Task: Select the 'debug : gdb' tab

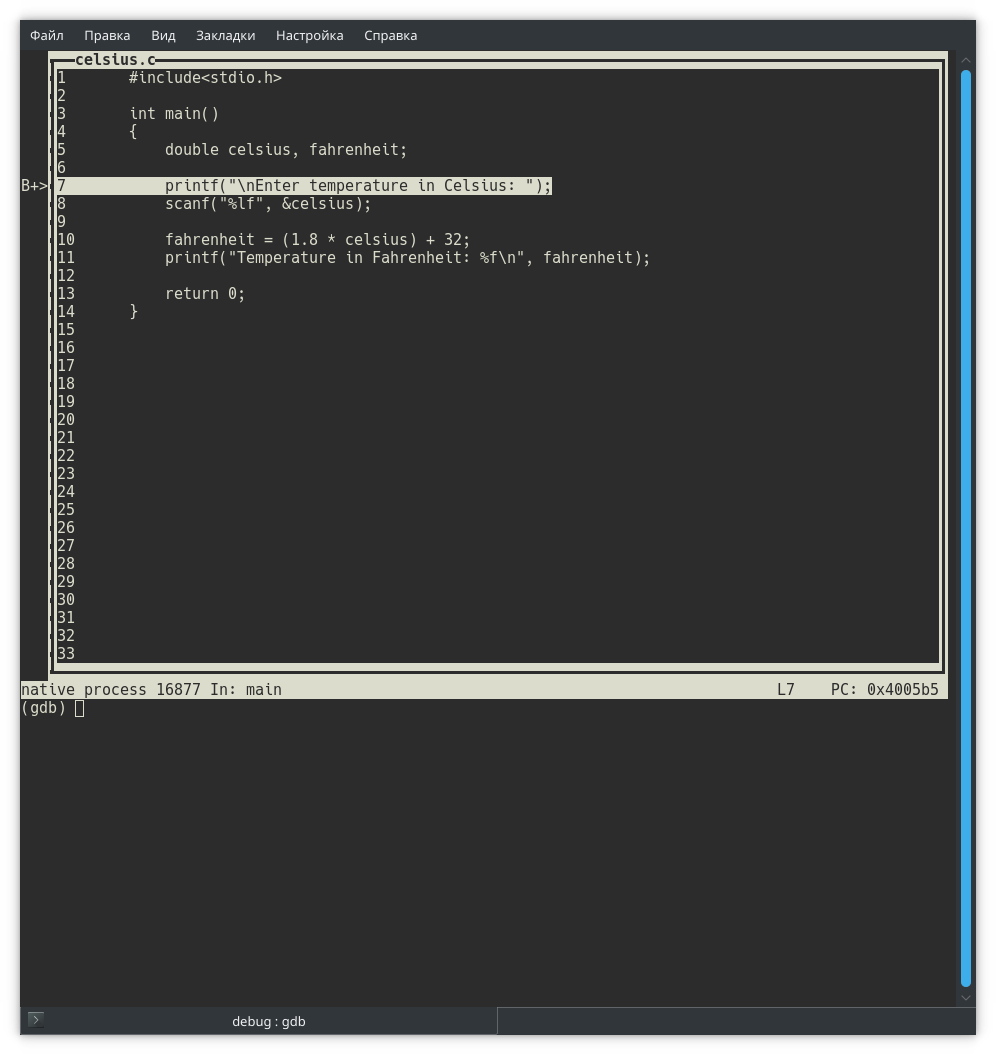Action: (268, 1021)
